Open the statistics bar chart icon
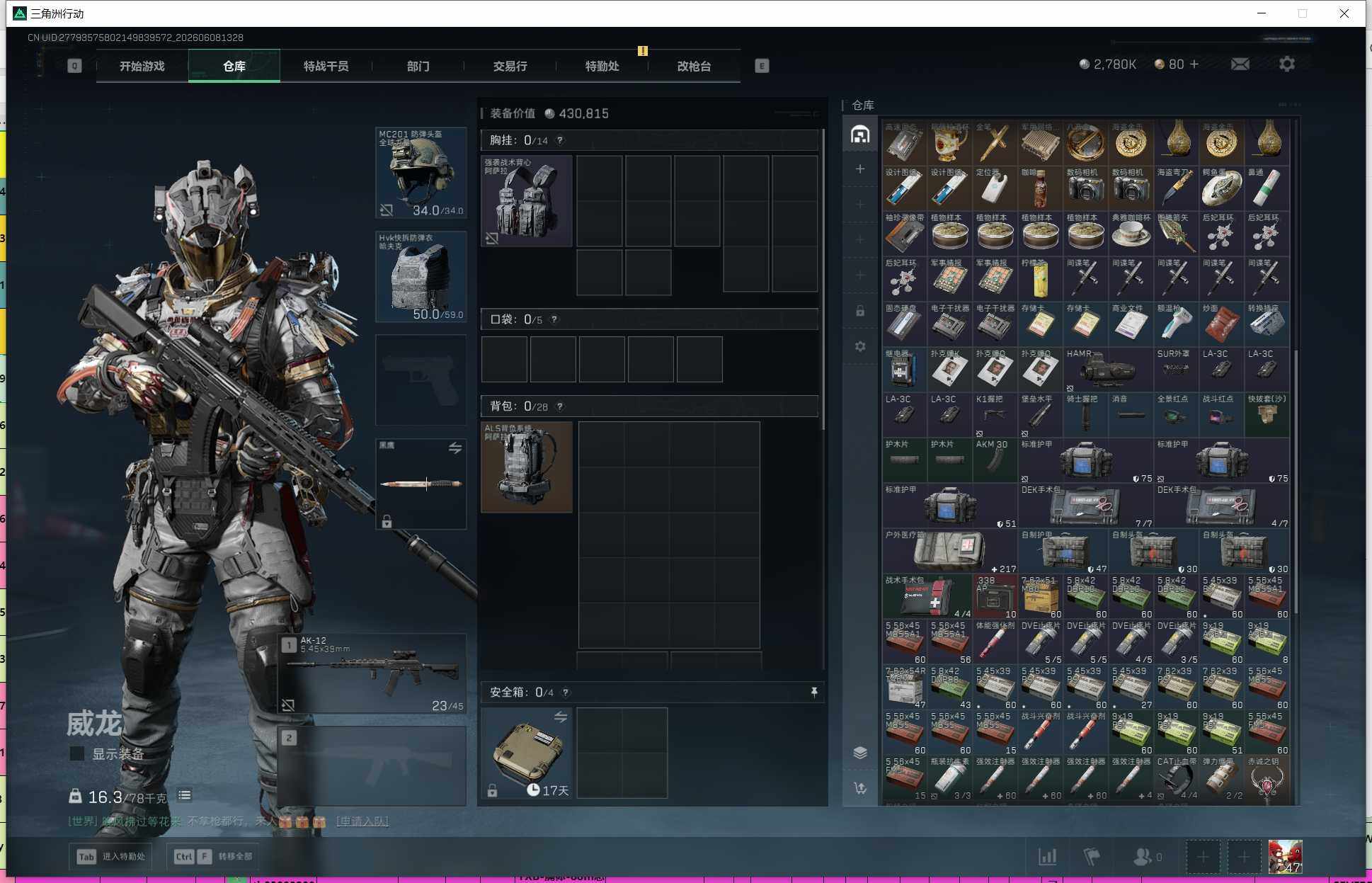 point(1048,857)
